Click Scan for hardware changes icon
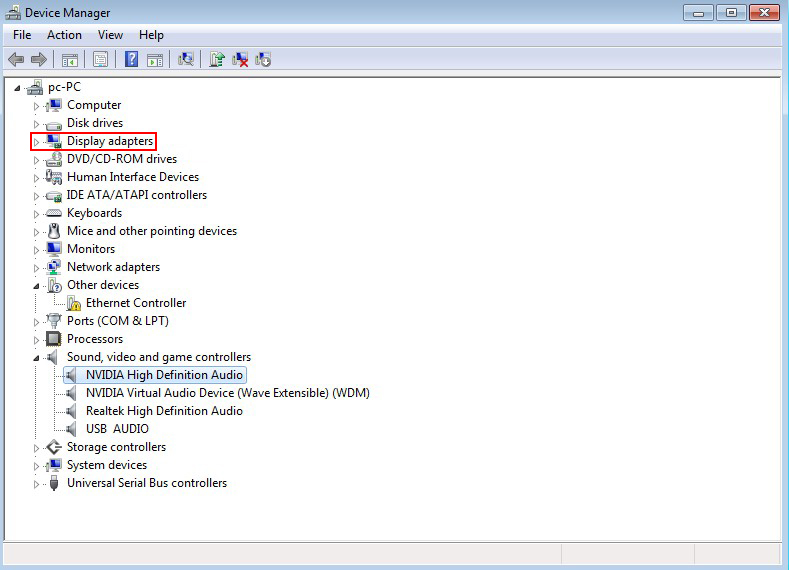The width and height of the screenshot is (789, 570). (x=186, y=59)
